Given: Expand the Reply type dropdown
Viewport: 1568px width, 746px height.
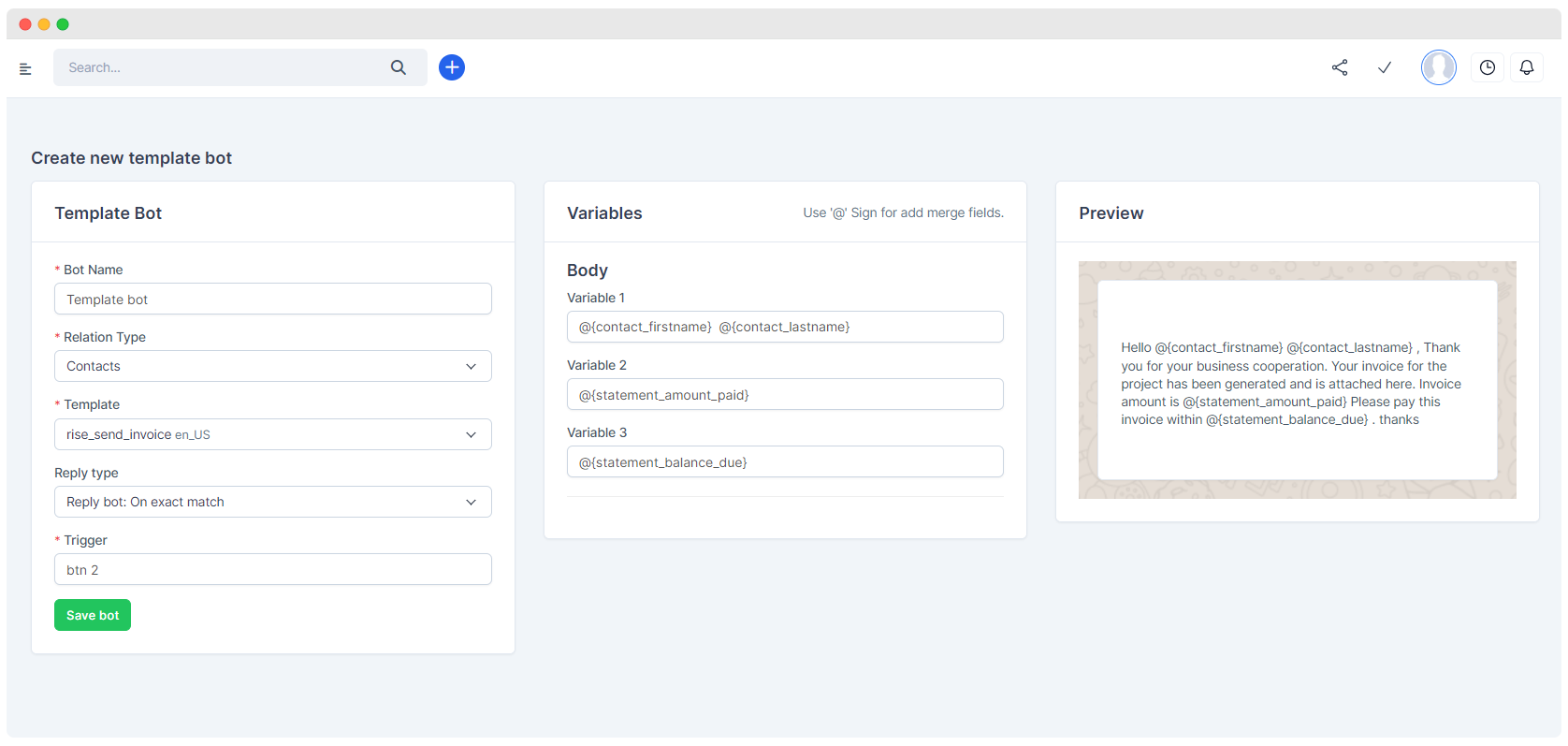Looking at the screenshot, I should coord(272,502).
